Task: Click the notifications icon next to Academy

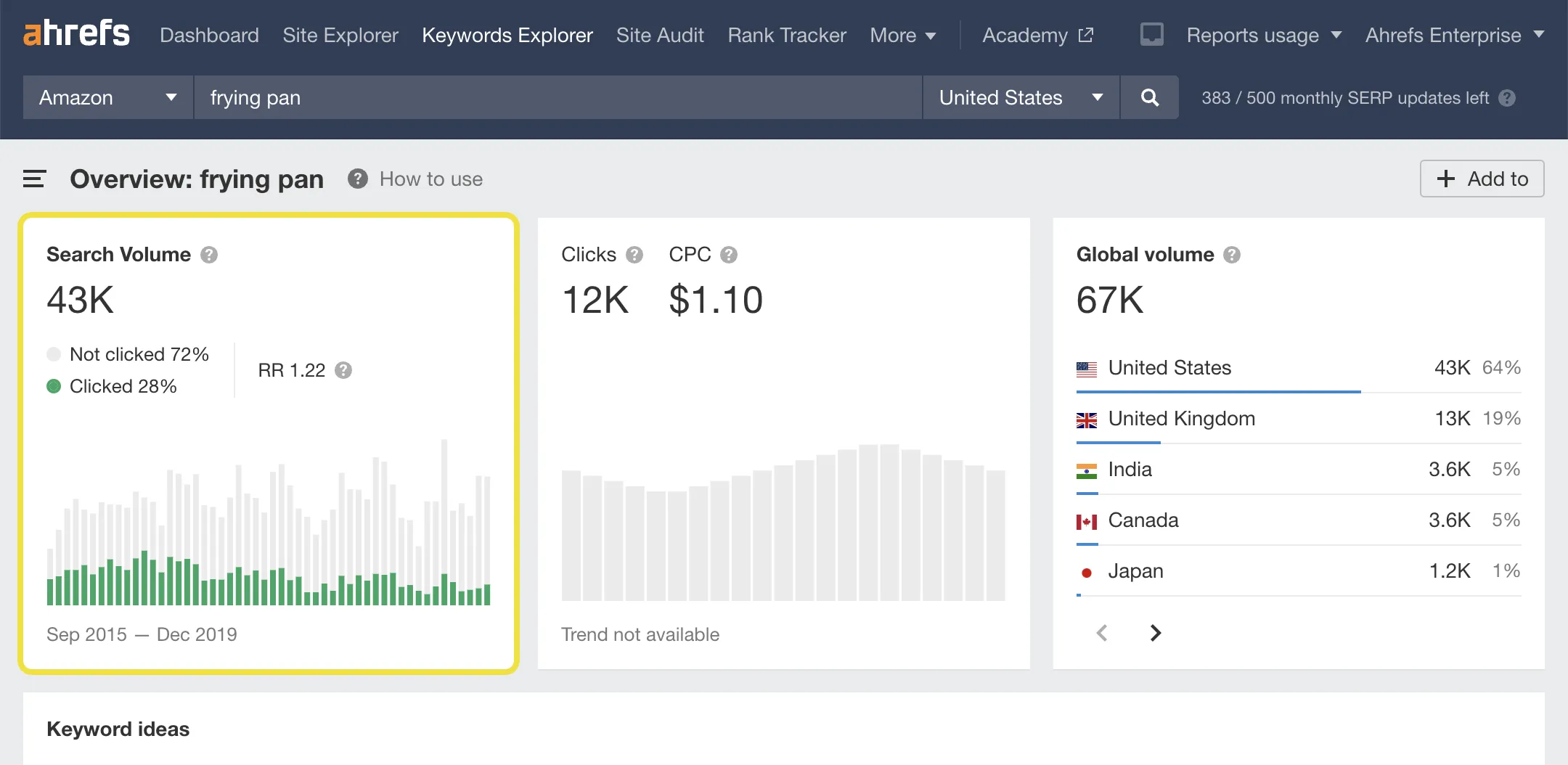Action: 1152,34
